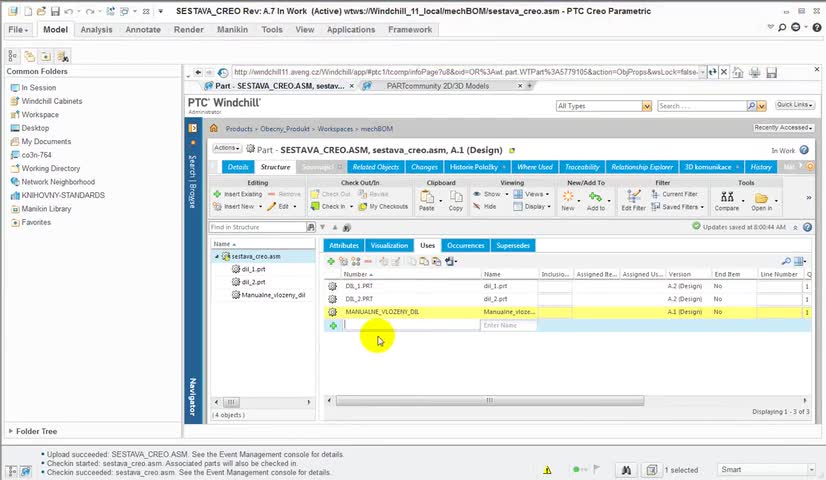Refresh the embedded browser page
Screen dimensions: 826x480
coord(713,72)
